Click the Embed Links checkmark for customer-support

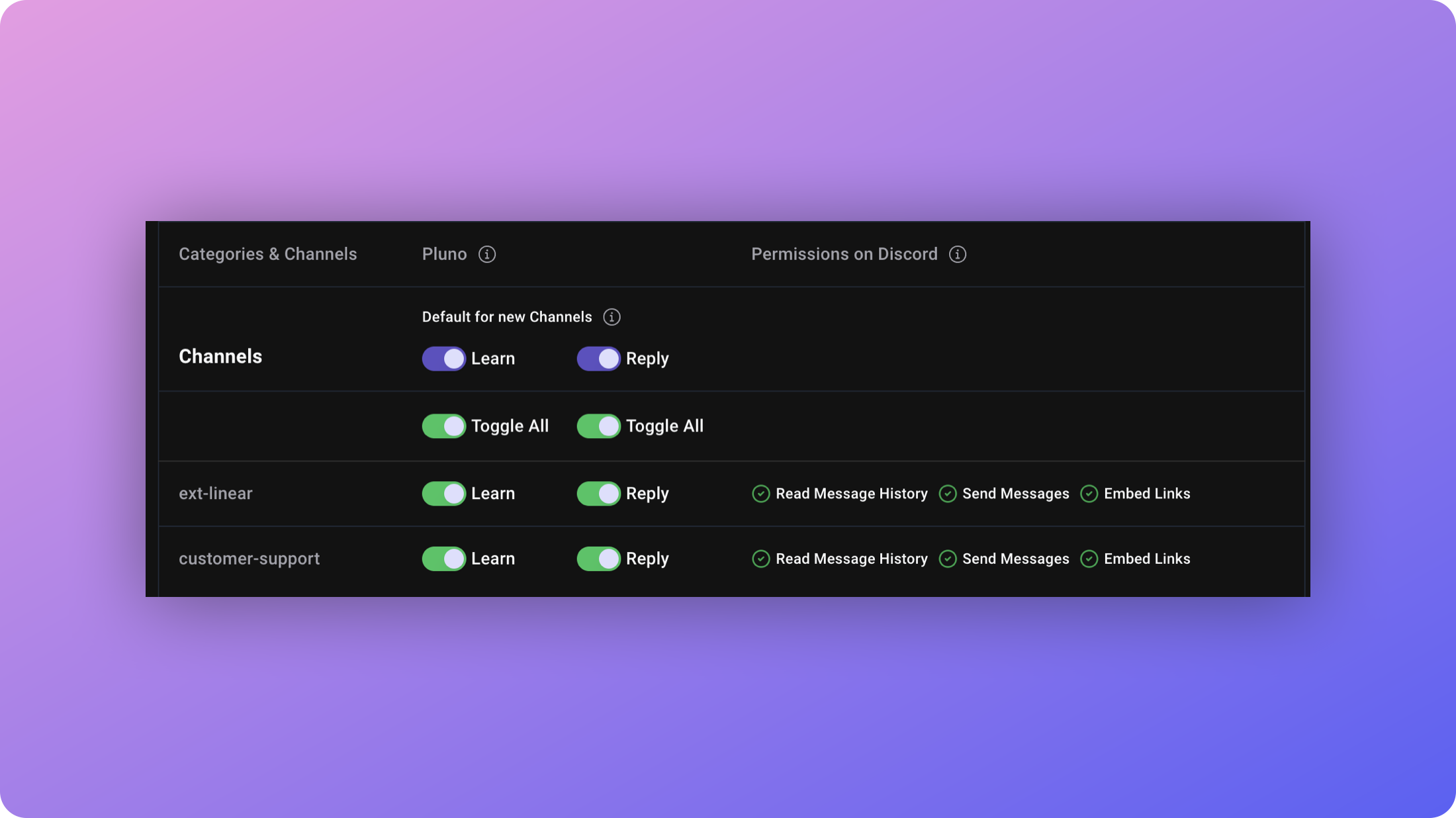click(1089, 559)
